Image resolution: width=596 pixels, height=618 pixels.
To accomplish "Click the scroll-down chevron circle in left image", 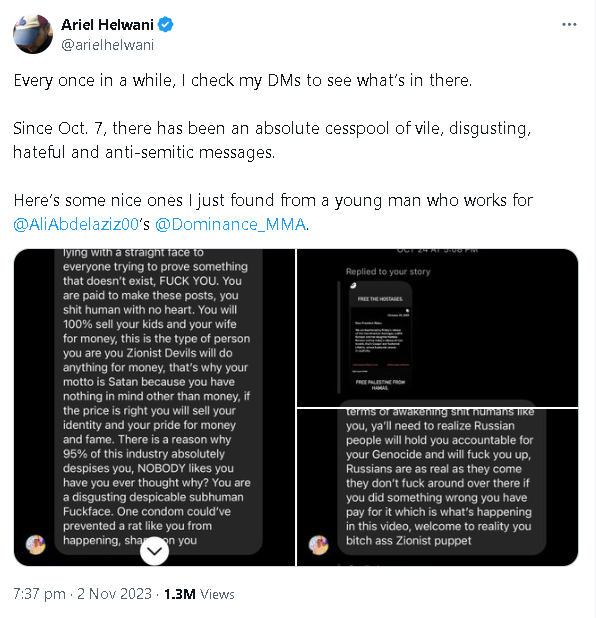I will pyautogui.click(x=154, y=551).
